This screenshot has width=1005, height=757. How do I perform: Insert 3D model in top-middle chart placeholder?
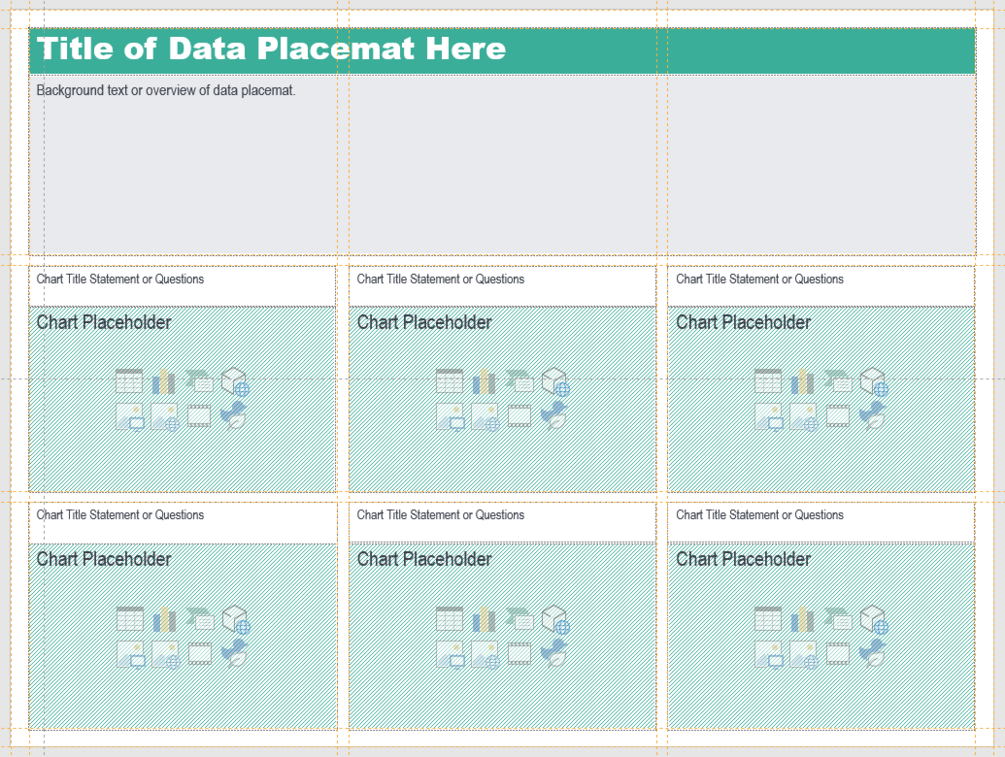[555, 381]
